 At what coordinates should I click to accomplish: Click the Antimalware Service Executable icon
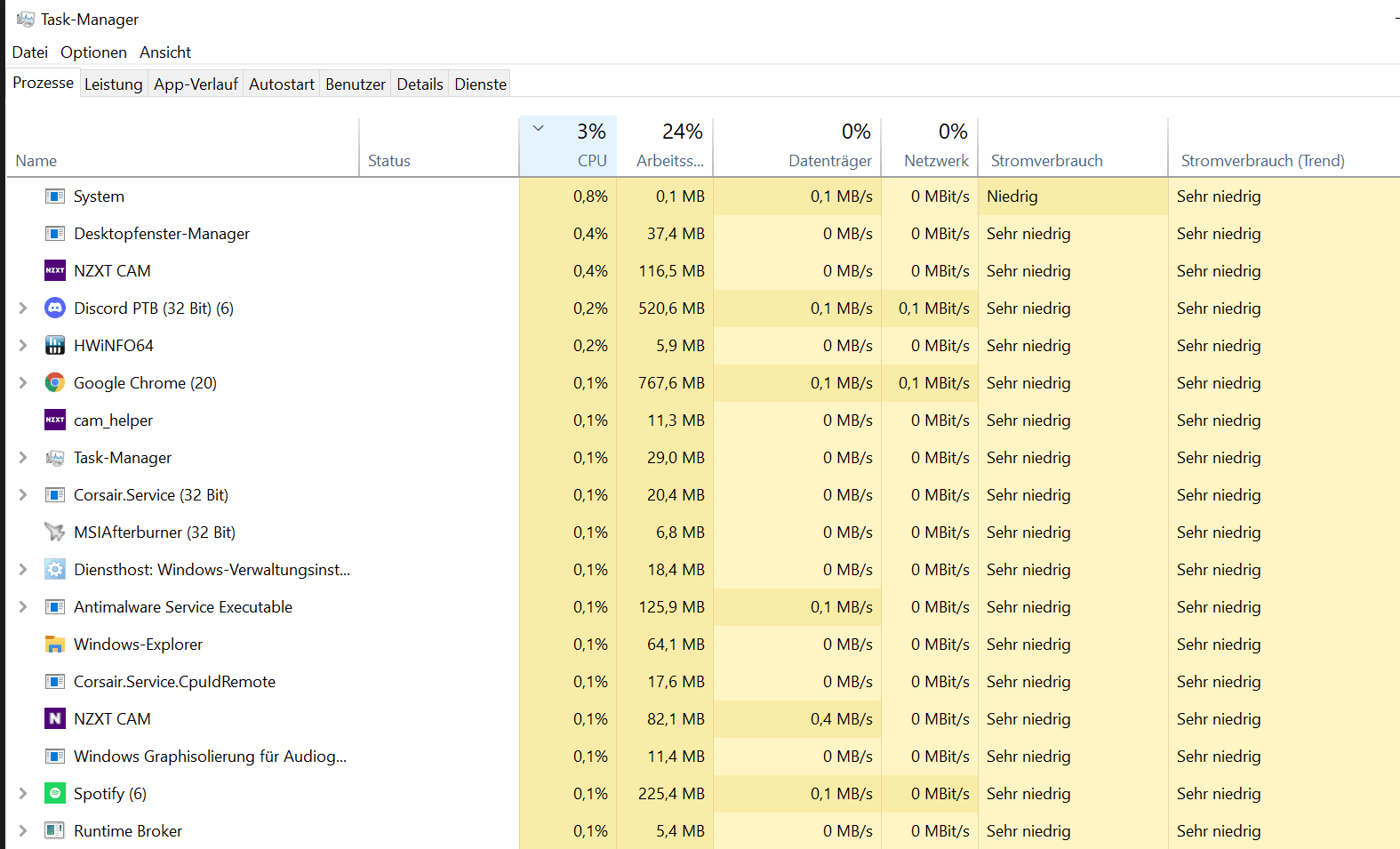pos(55,607)
